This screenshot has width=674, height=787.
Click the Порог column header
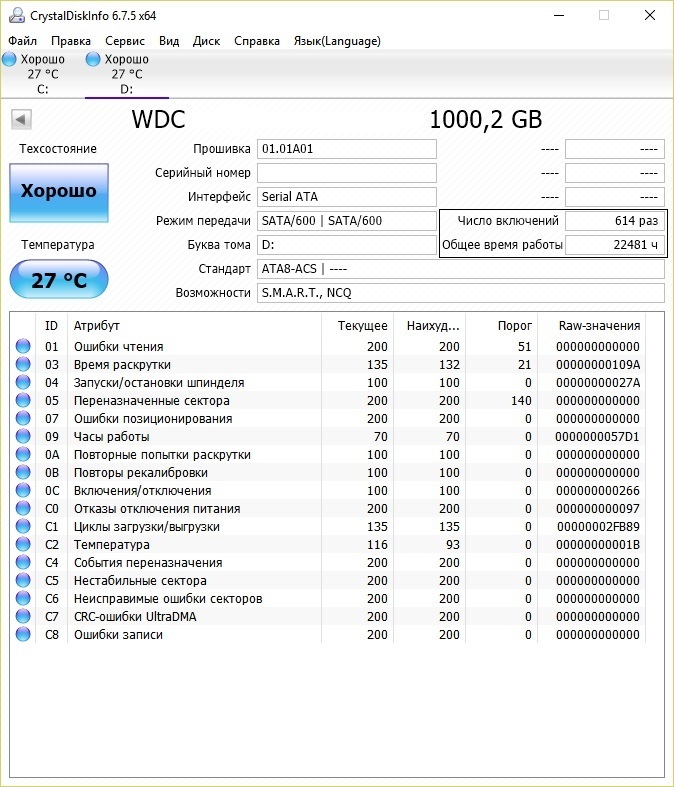point(501,326)
